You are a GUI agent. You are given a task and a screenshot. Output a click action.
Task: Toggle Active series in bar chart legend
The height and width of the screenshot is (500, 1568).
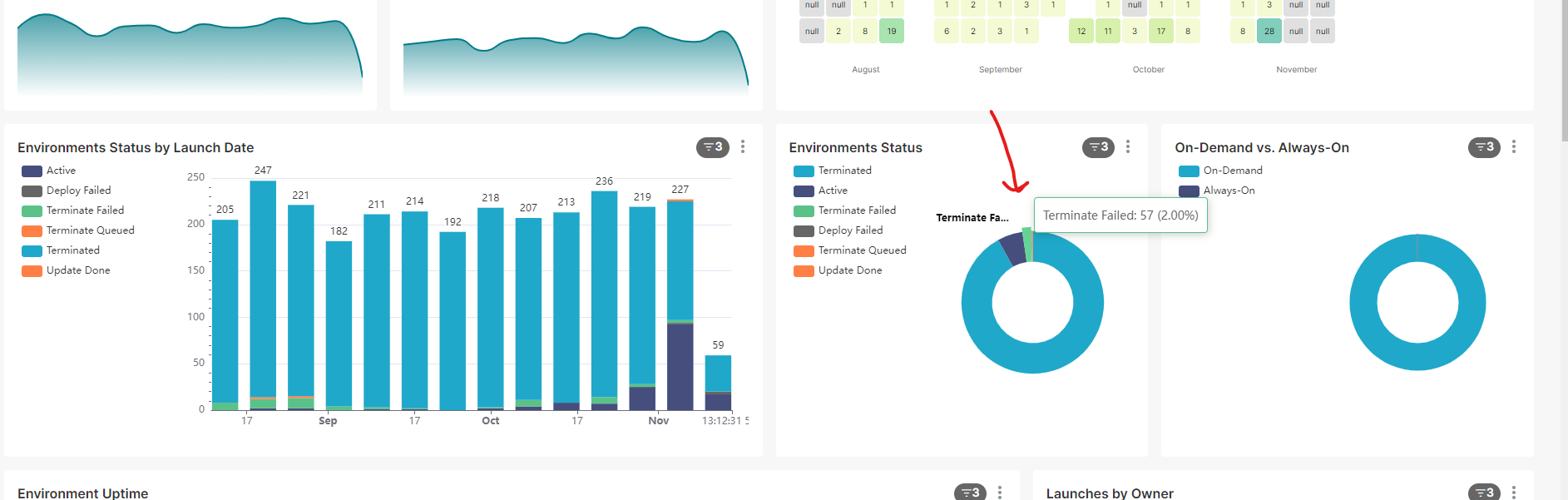coord(61,171)
